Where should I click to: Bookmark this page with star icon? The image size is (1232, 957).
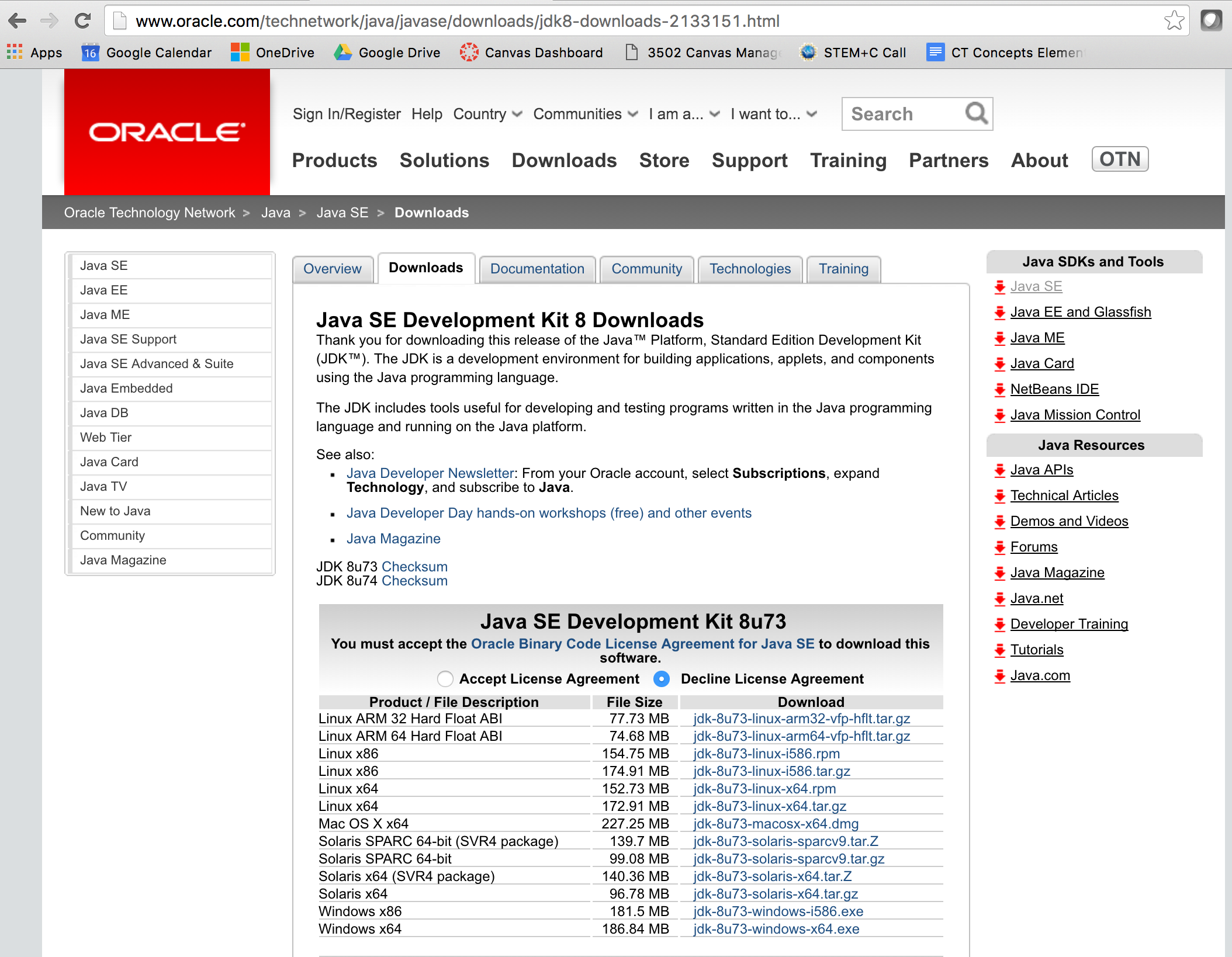tap(1174, 21)
